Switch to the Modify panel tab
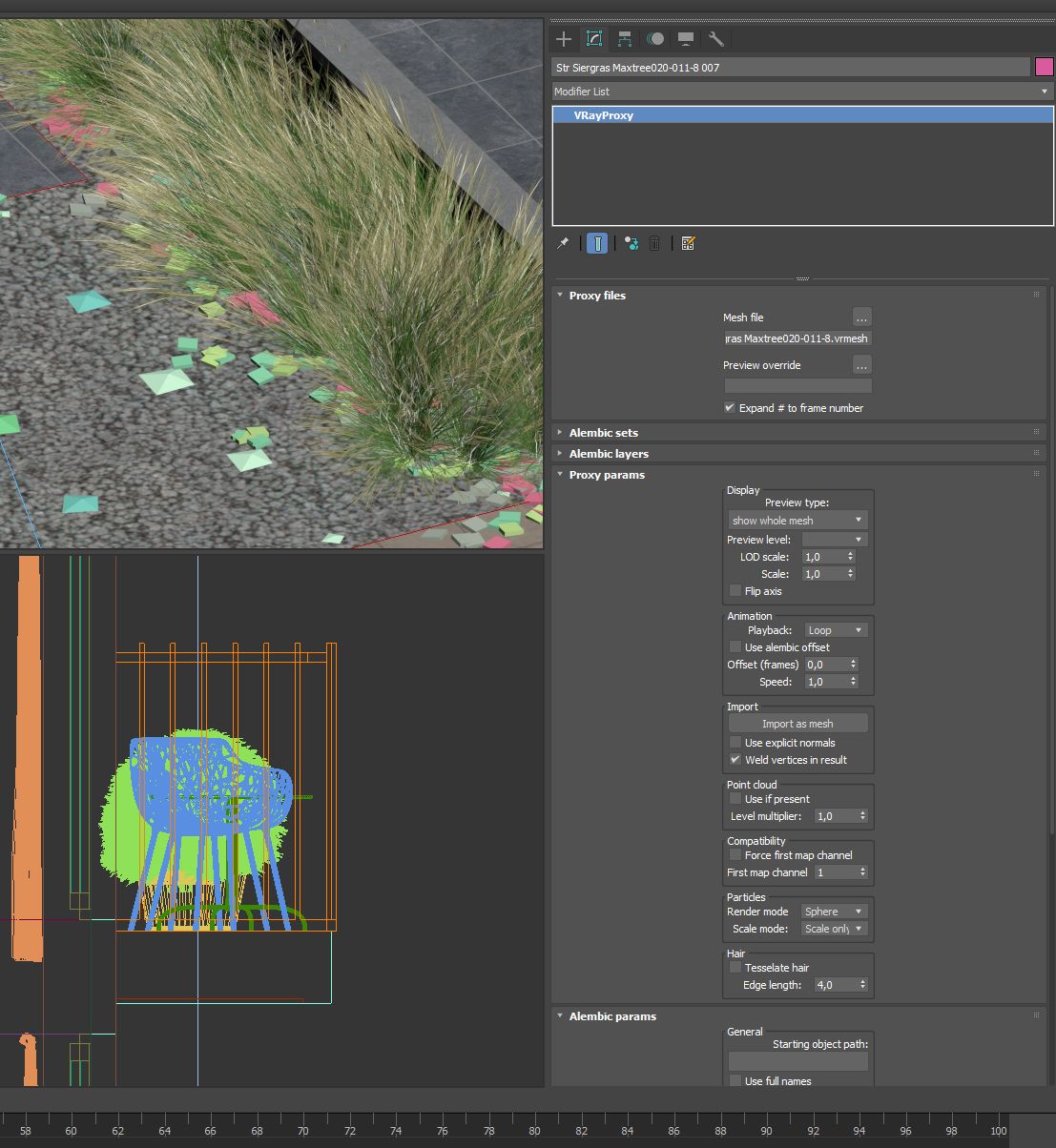1056x1148 pixels. tap(594, 39)
